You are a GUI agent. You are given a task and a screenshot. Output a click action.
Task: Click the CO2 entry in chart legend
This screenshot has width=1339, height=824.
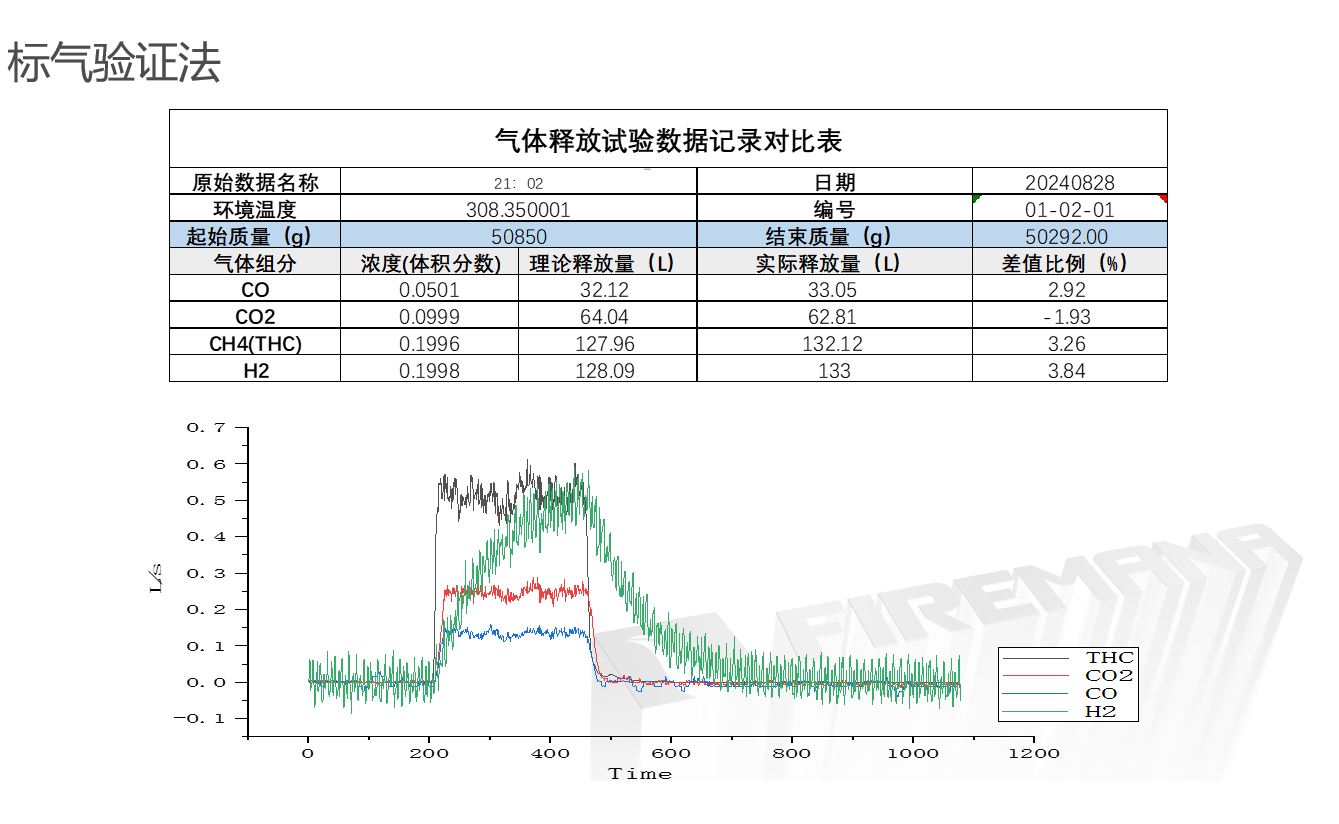point(1110,676)
